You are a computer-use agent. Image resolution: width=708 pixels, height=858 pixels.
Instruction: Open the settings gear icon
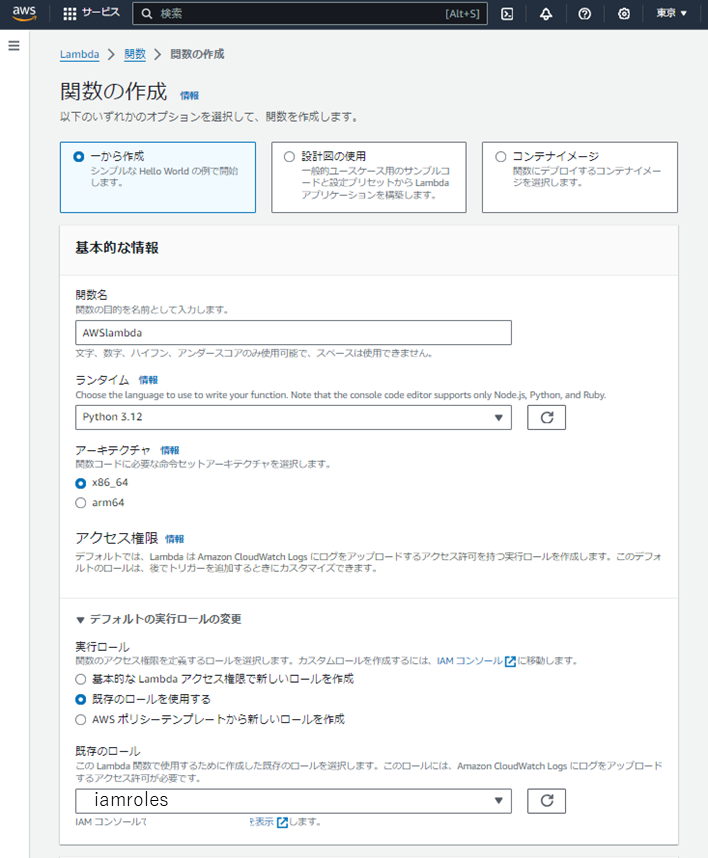pos(624,14)
